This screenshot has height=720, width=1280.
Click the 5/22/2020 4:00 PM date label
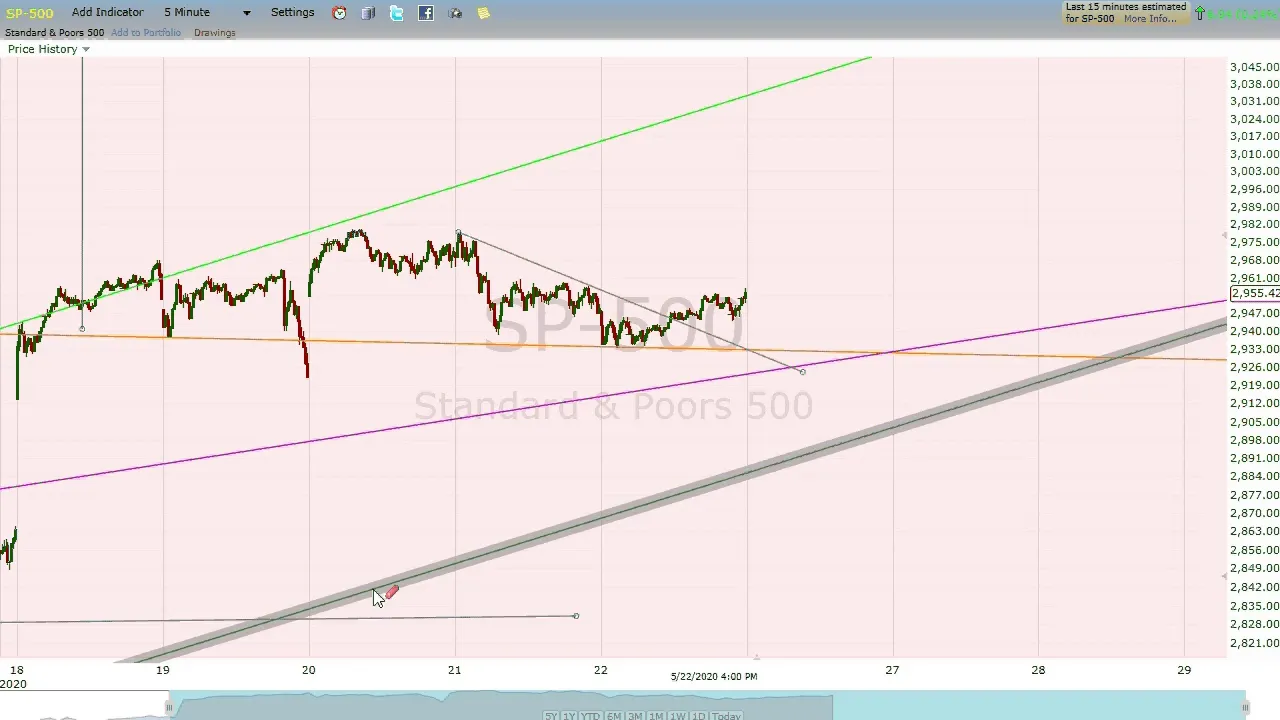(x=714, y=677)
